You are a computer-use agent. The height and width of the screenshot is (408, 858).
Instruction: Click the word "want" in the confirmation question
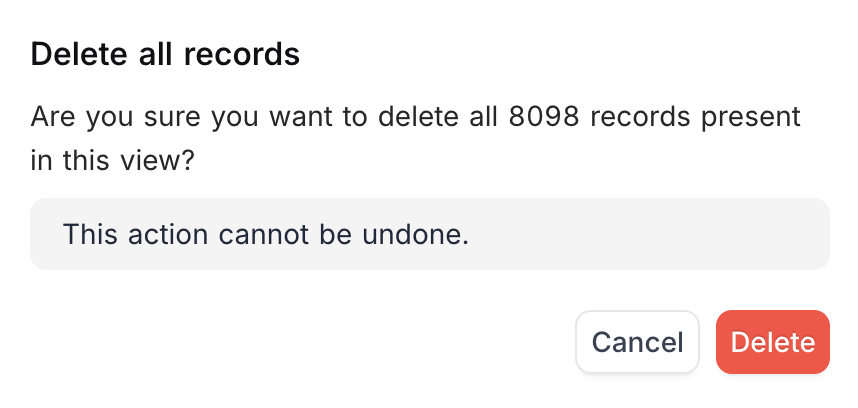302,118
